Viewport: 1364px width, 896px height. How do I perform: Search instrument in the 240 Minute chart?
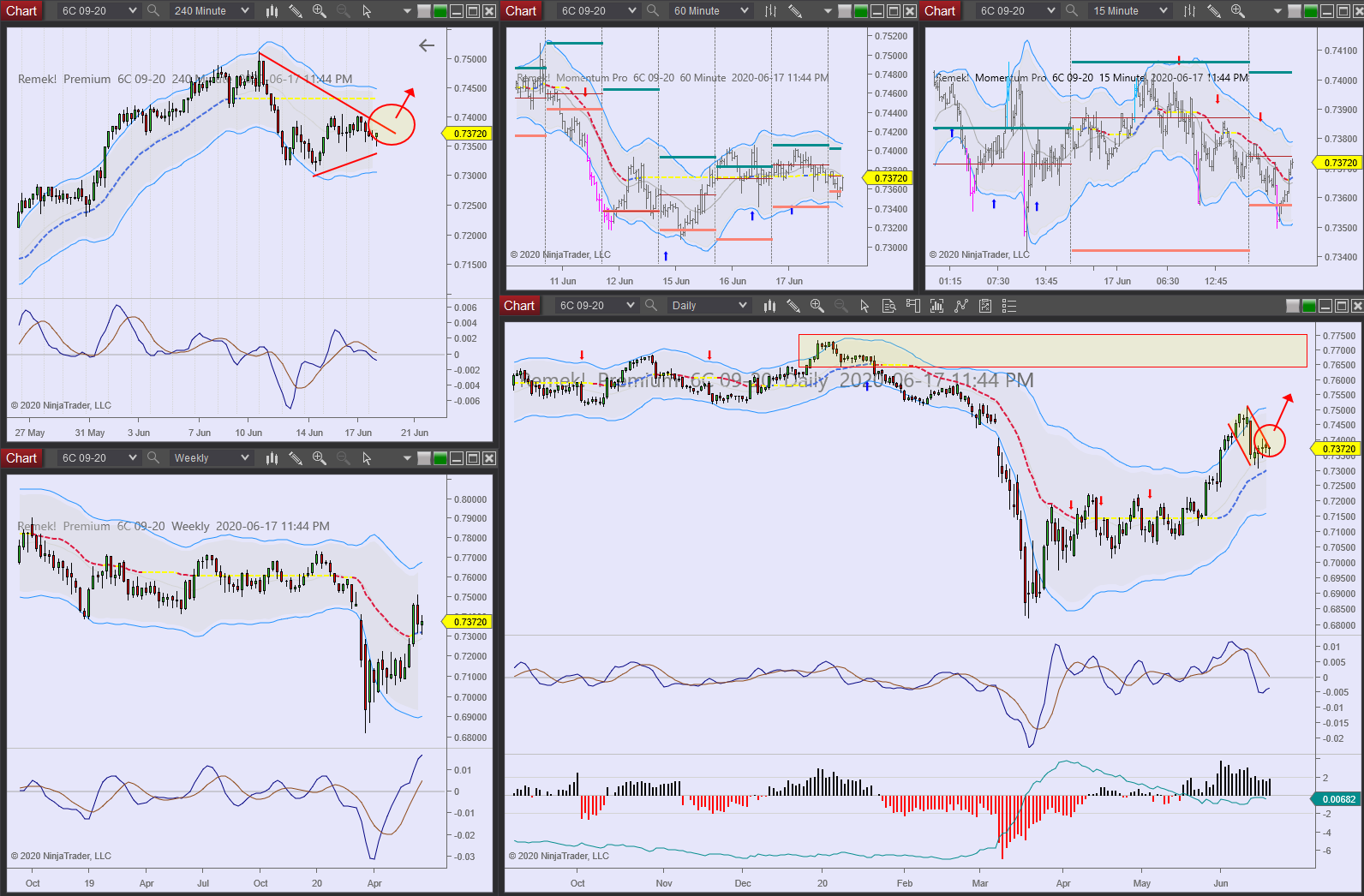pos(153,11)
